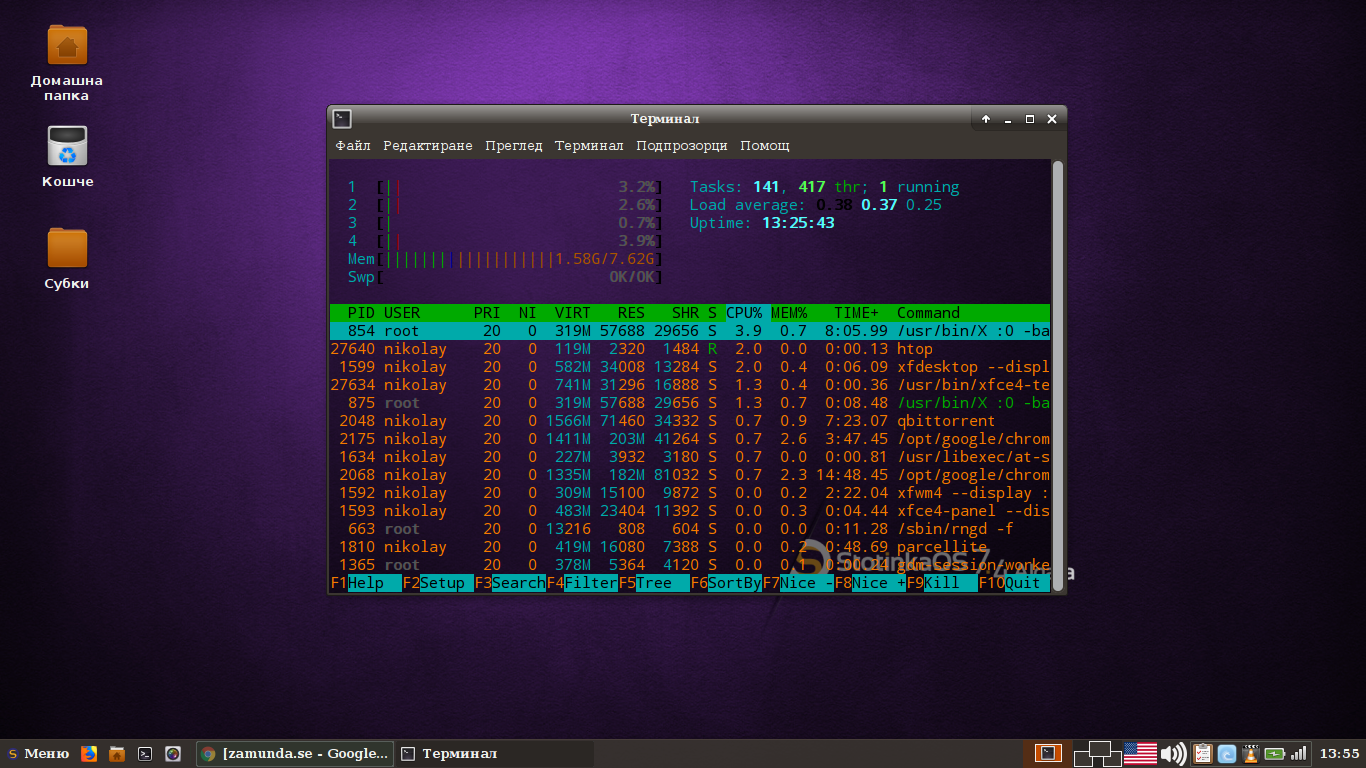Sort by Command column header

[928, 313]
